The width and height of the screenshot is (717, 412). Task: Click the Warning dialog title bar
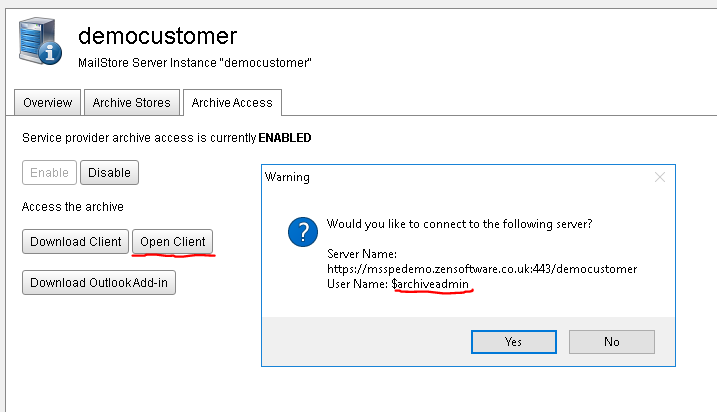click(x=457, y=177)
